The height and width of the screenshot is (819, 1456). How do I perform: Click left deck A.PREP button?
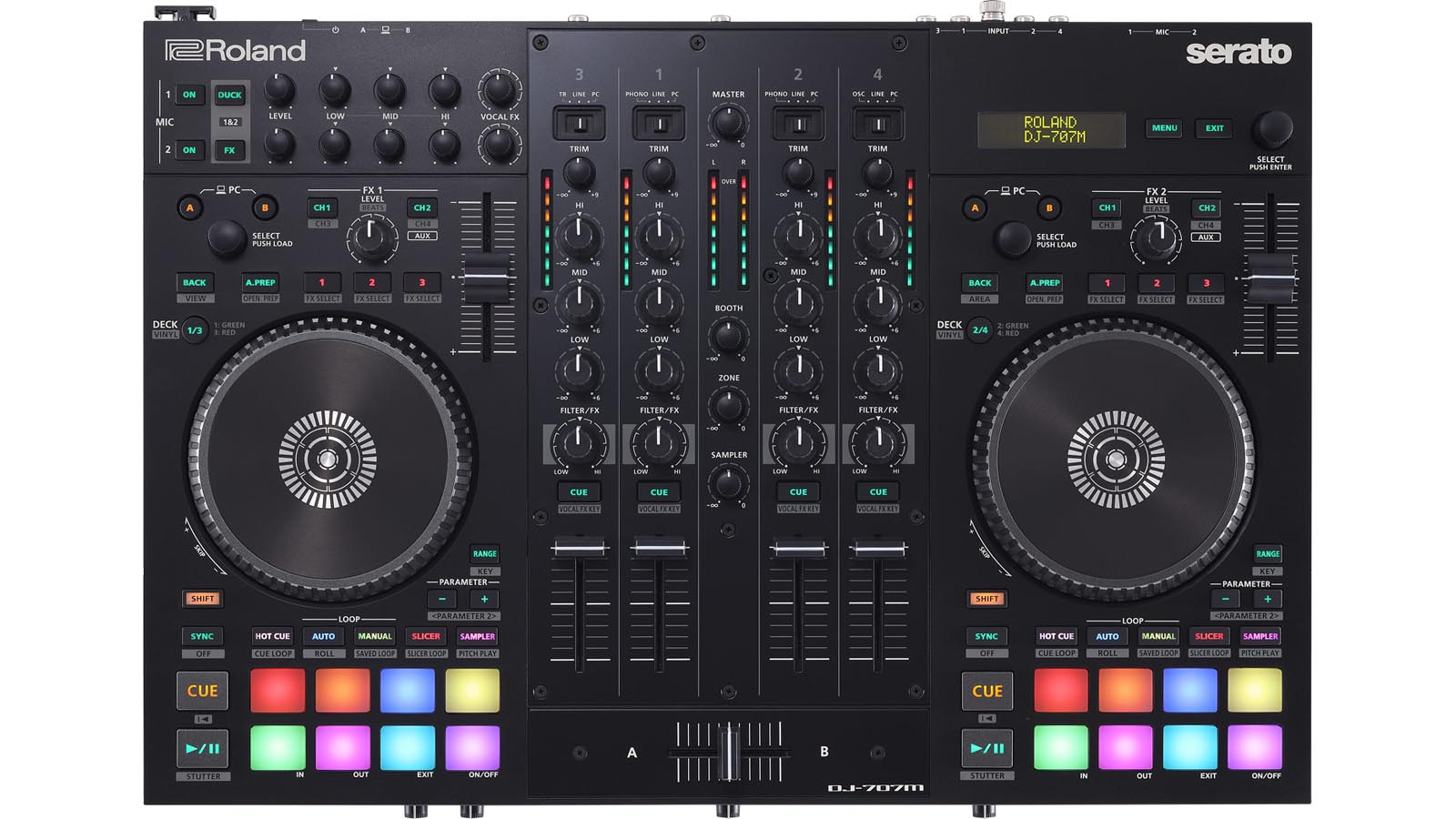(260, 282)
